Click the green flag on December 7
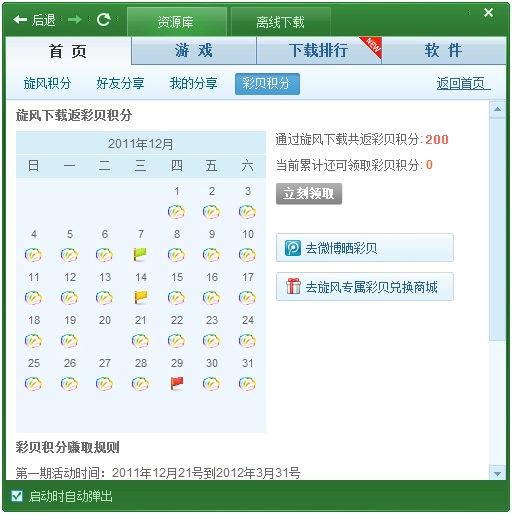 point(140,255)
